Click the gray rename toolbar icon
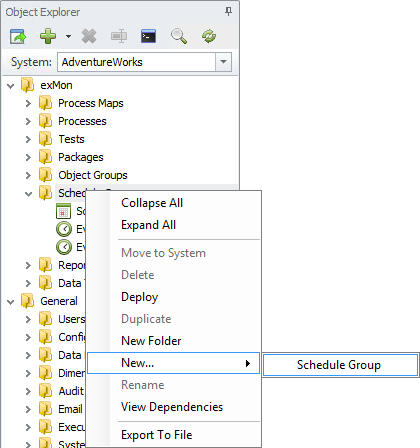Screen dimensions: 420x448 [x=119, y=36]
